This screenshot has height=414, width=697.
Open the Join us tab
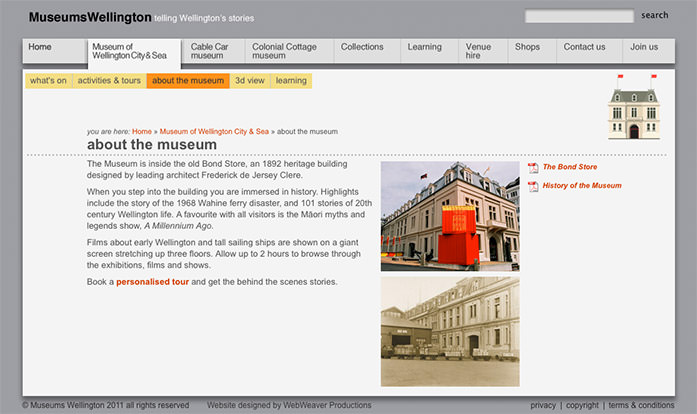(x=649, y=51)
